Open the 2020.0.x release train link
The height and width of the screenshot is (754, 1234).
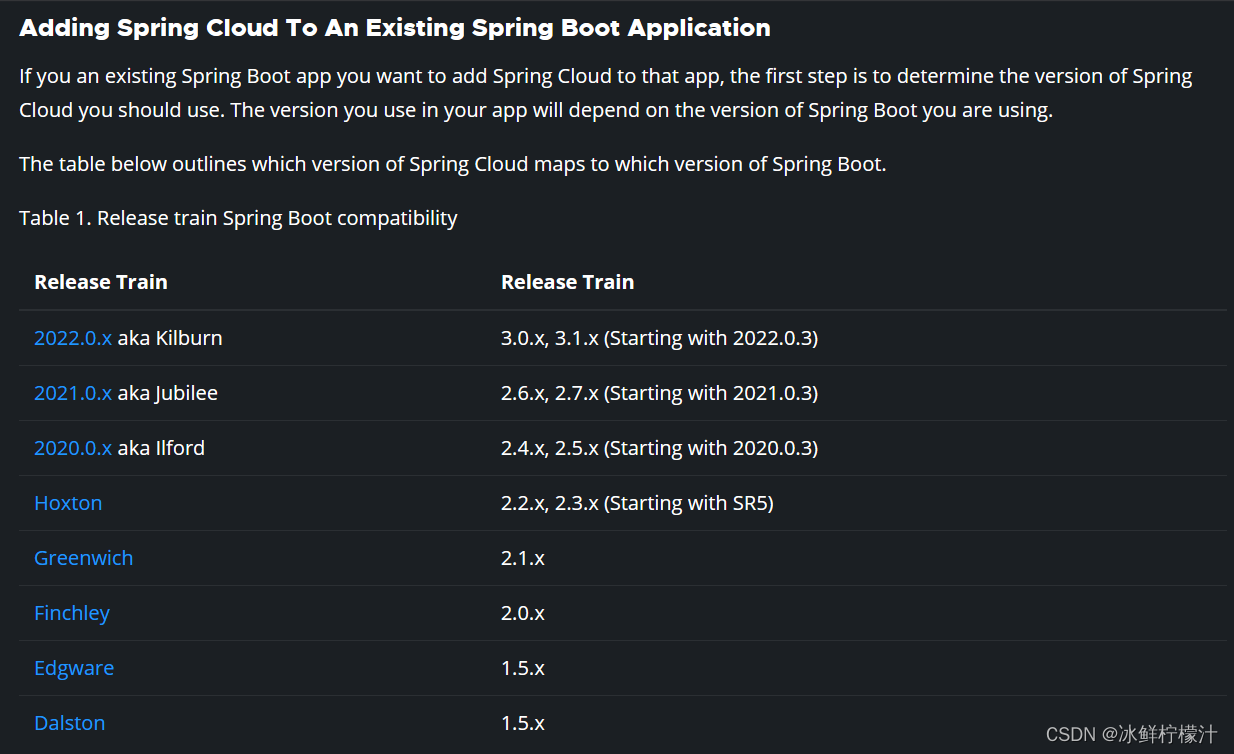coord(73,448)
